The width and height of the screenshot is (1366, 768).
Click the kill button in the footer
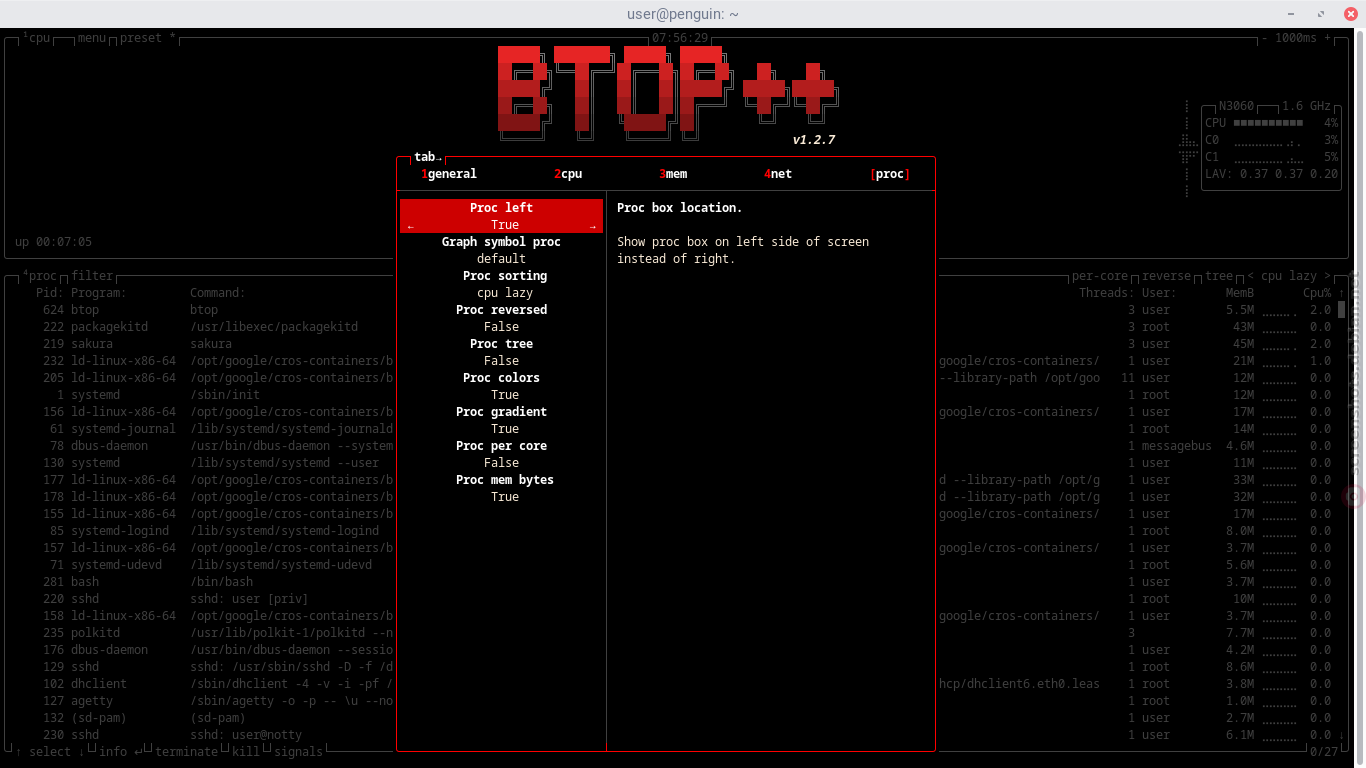pyautogui.click(x=246, y=751)
